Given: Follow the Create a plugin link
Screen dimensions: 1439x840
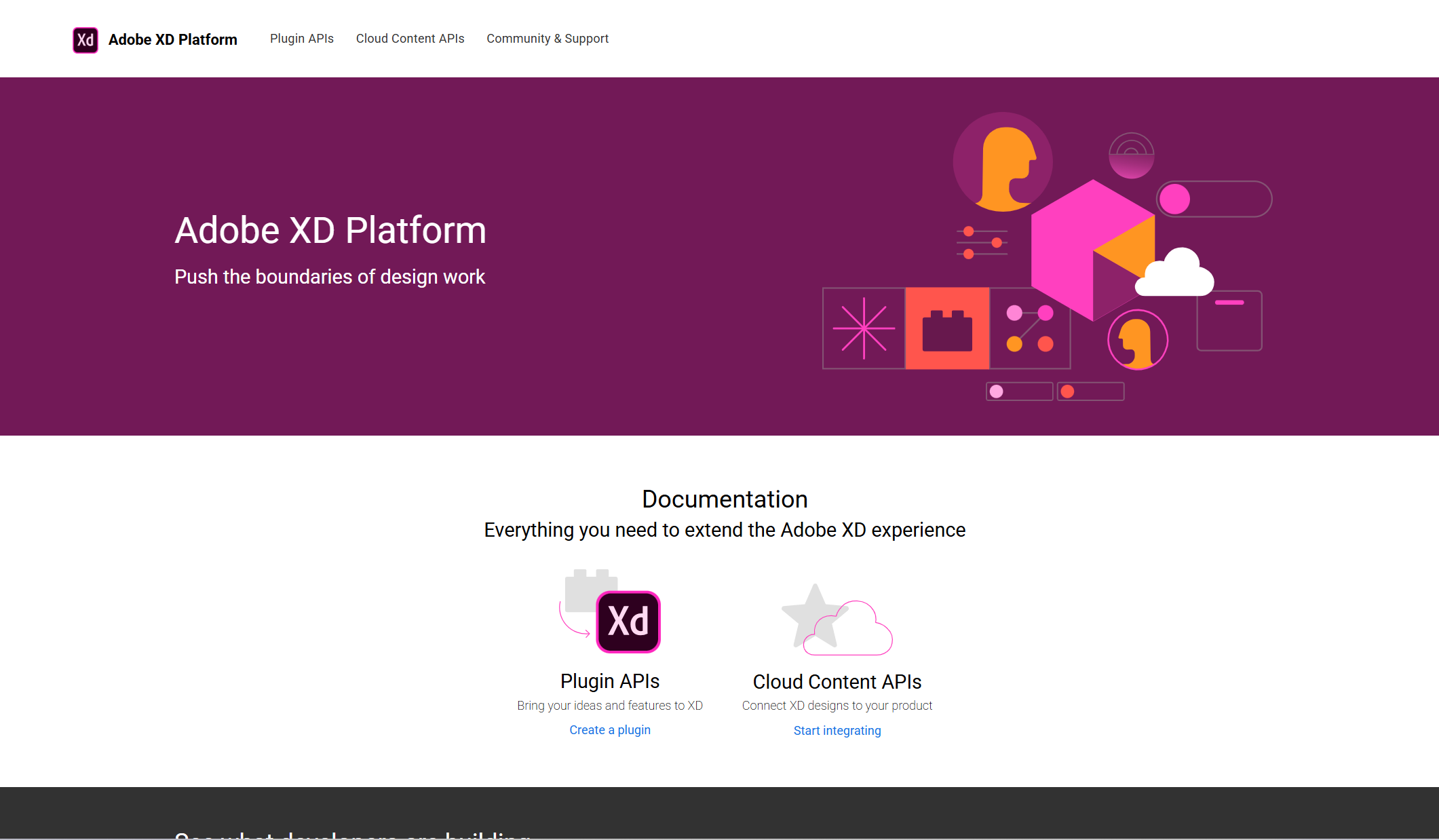Looking at the screenshot, I should pyautogui.click(x=610, y=730).
